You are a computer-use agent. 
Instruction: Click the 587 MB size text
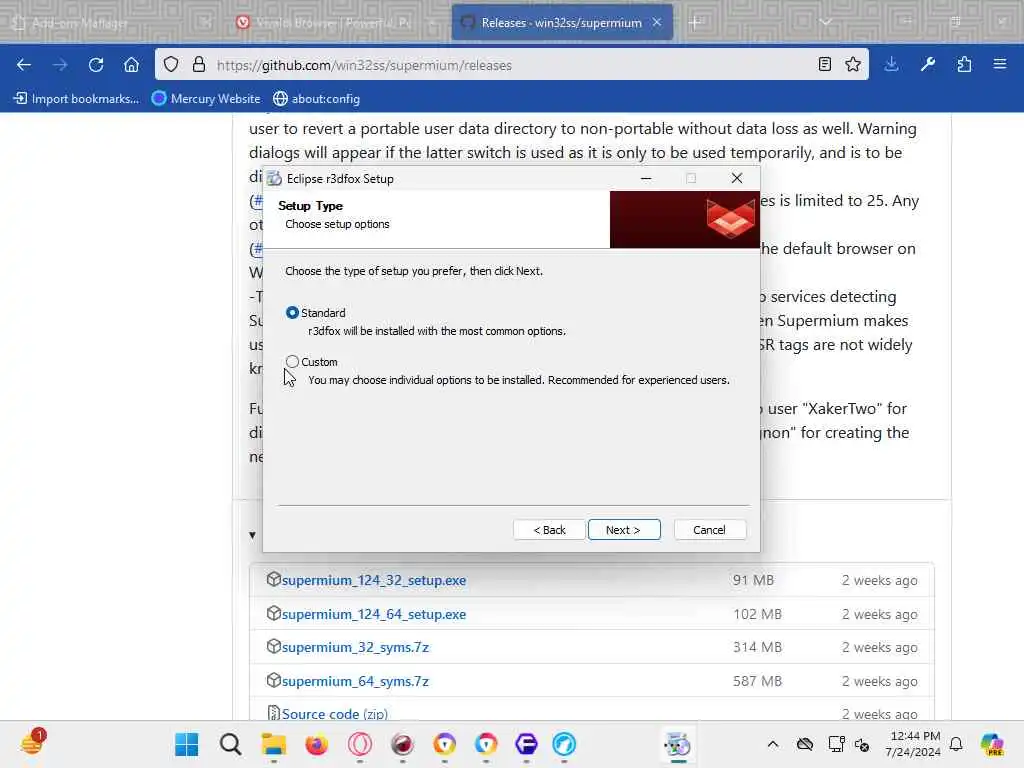pos(757,681)
